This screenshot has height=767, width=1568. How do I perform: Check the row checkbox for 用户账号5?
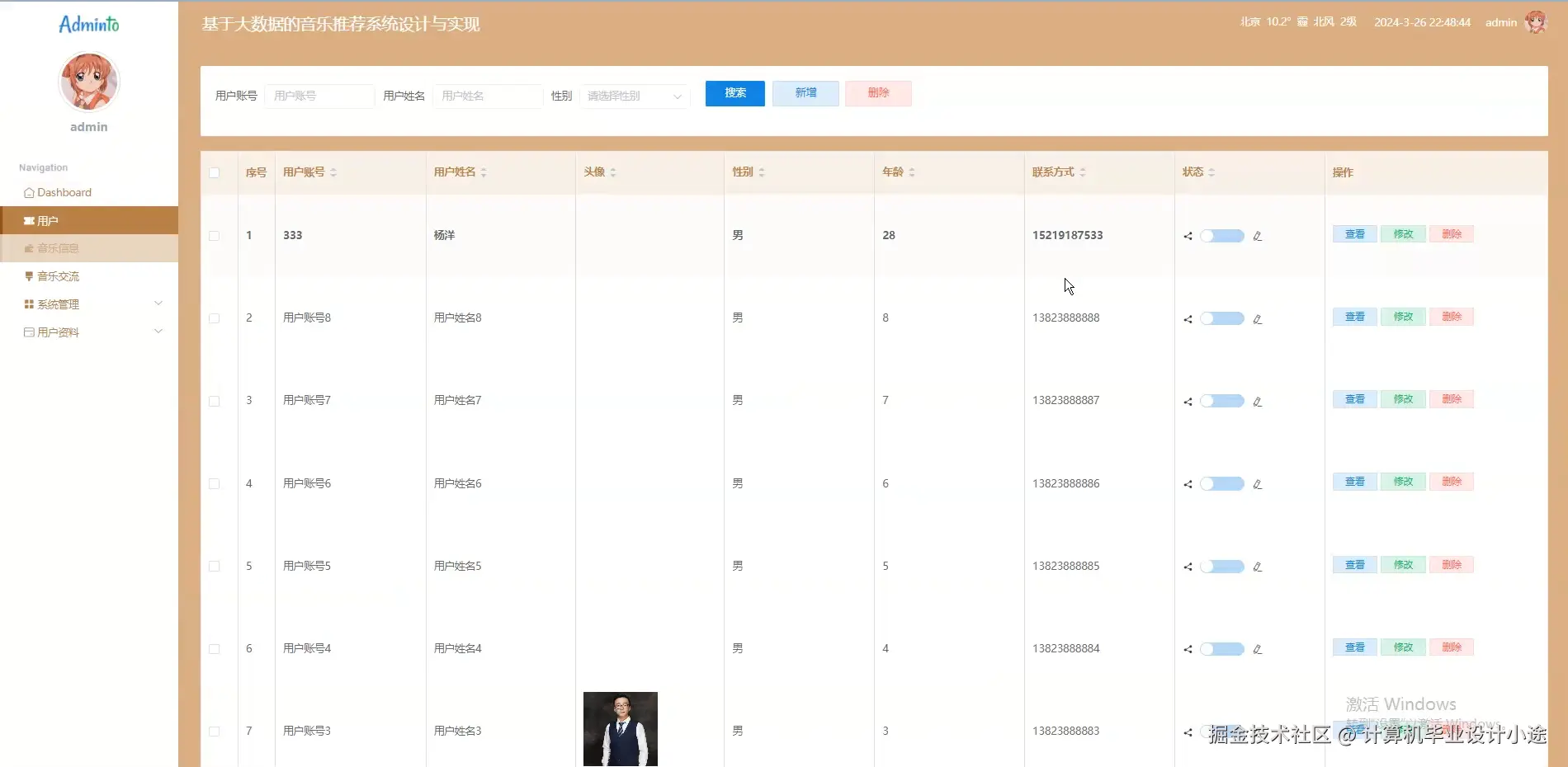coord(215,566)
